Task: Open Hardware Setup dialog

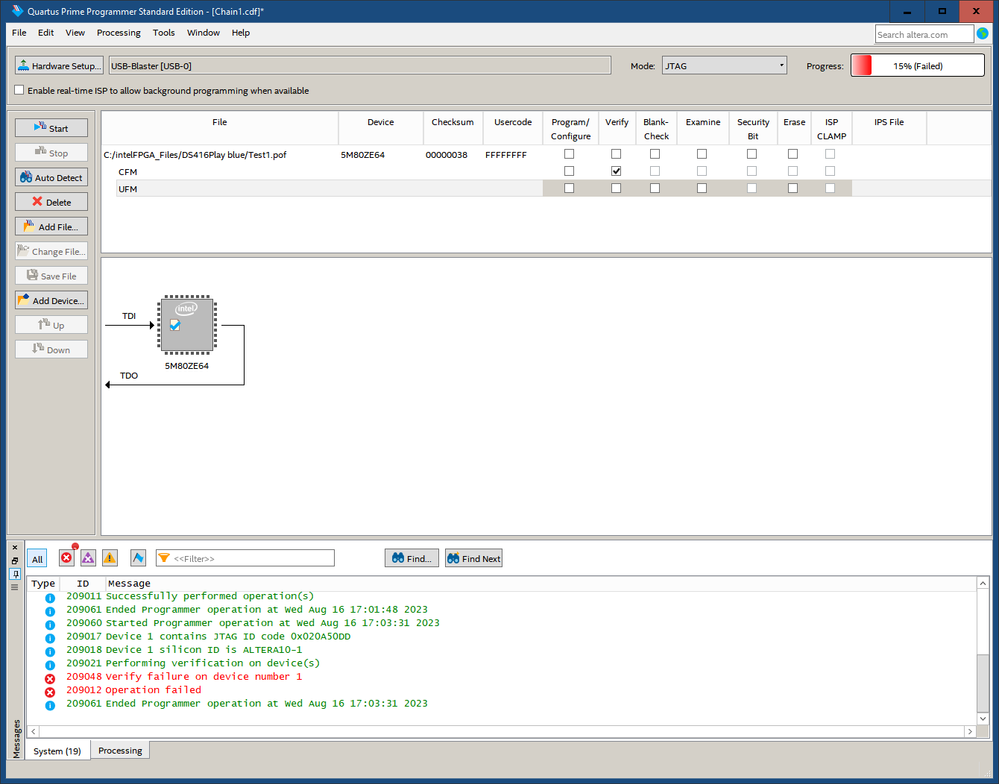Action: (59, 66)
